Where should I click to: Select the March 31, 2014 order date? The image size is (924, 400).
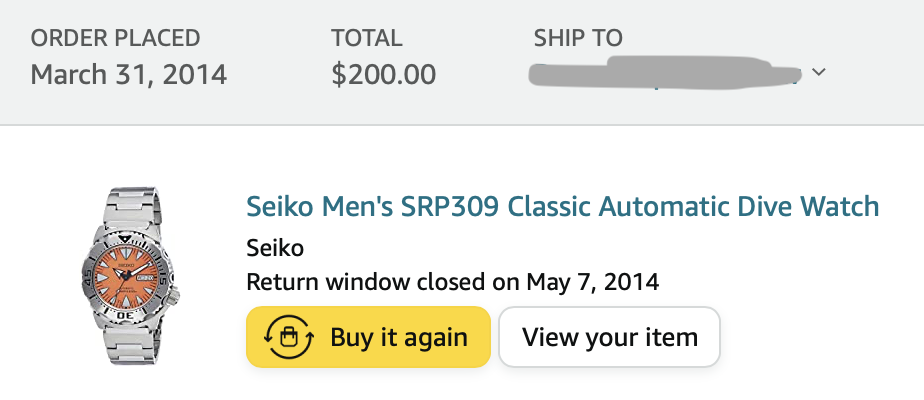128,74
